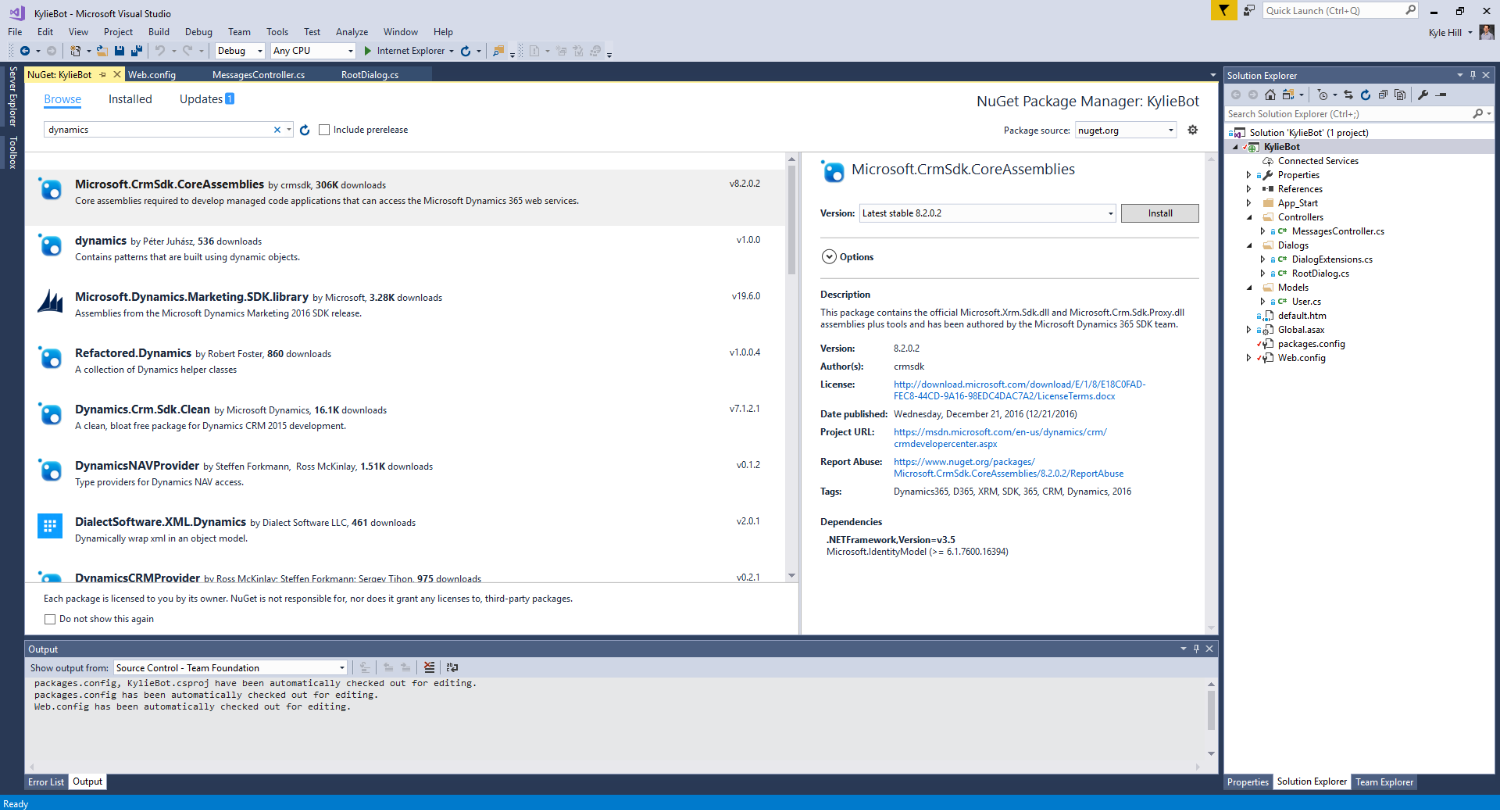The image size is (1500, 810).
Task: Clear all output with the Clear All icon
Action: coord(429,667)
